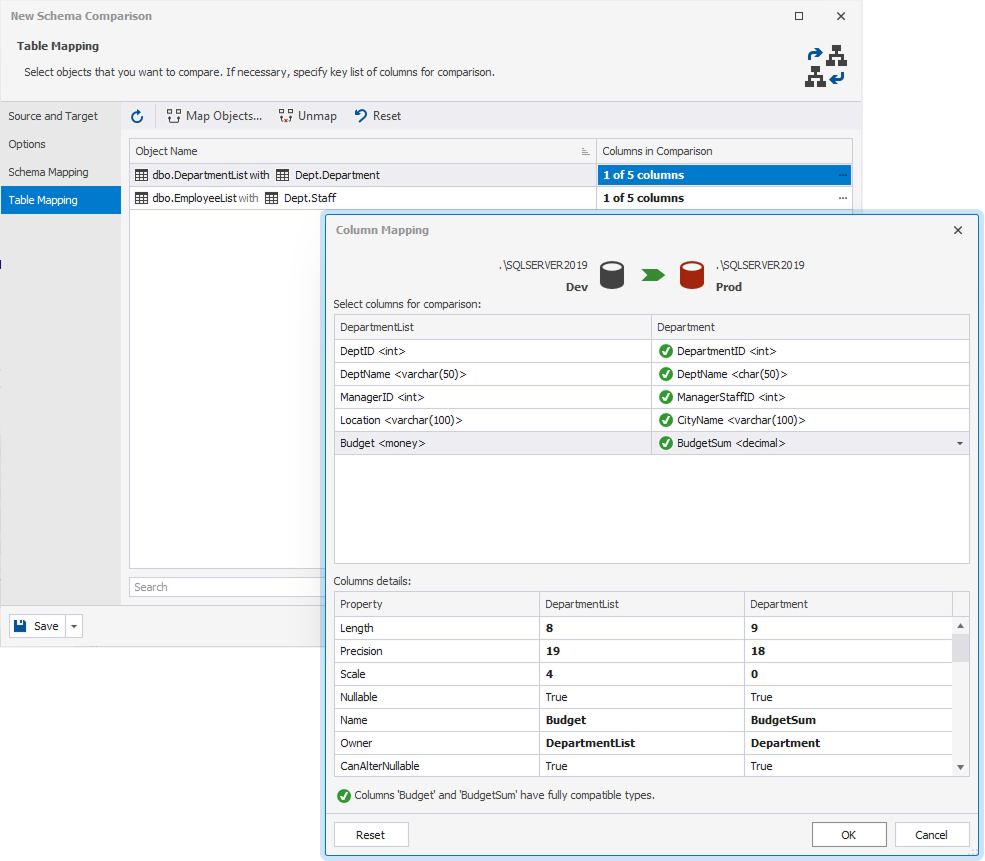Click the Reset mapping toolbar icon
The height and width of the screenshot is (861, 985).
[360, 116]
